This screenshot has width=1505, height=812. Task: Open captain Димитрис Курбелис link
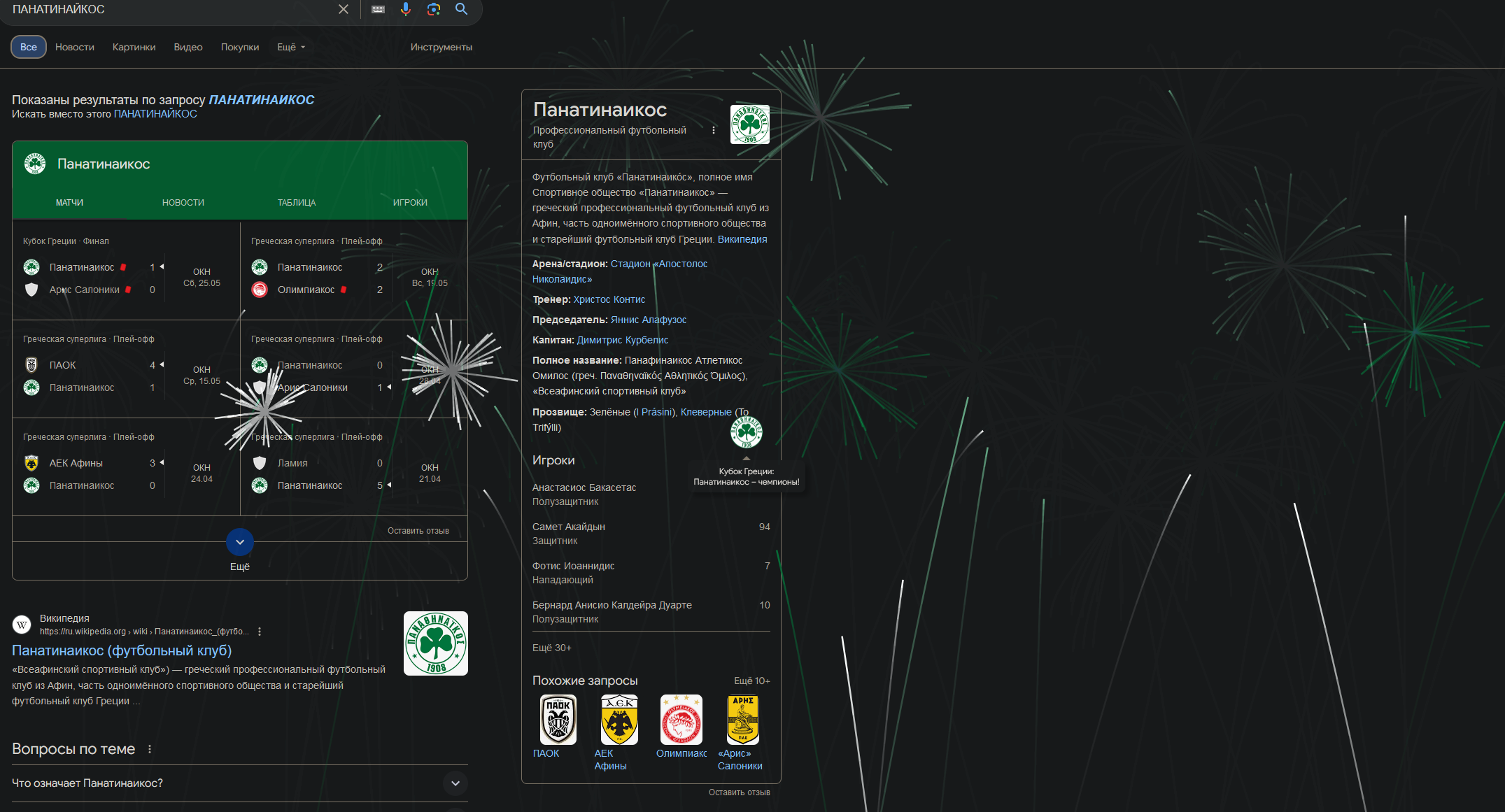coord(623,340)
